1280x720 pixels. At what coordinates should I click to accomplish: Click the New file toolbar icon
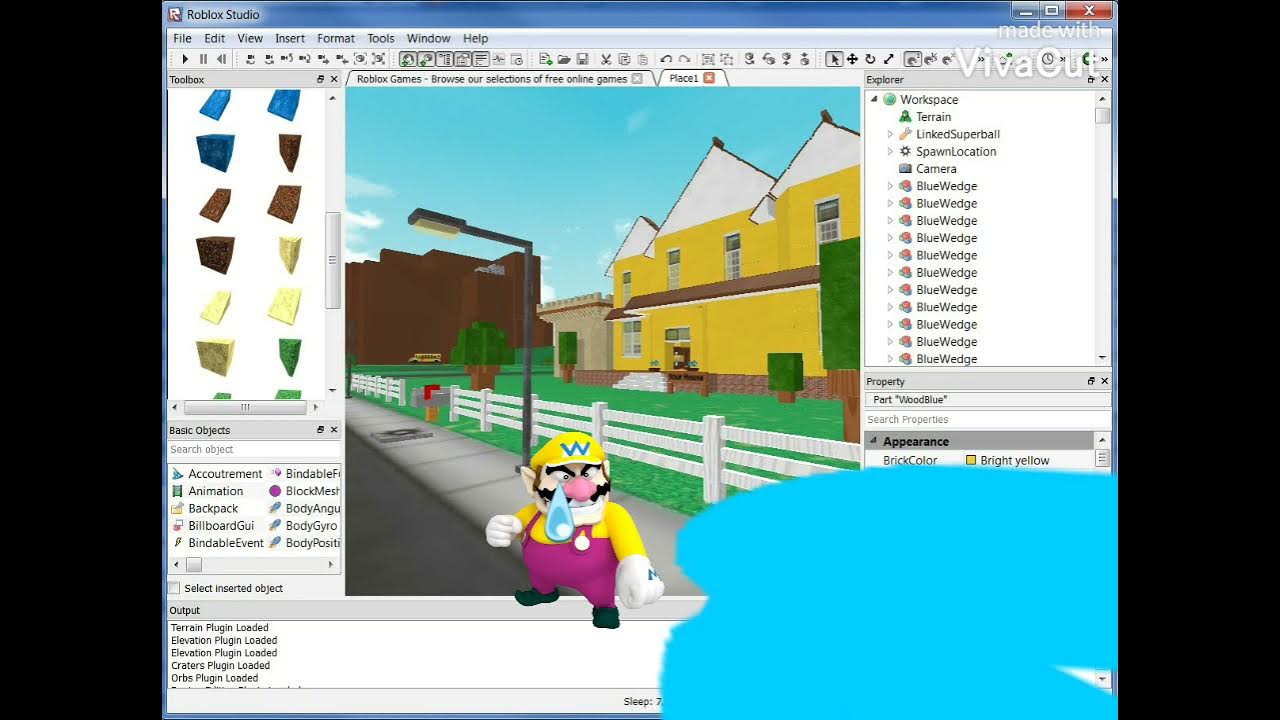tap(546, 59)
